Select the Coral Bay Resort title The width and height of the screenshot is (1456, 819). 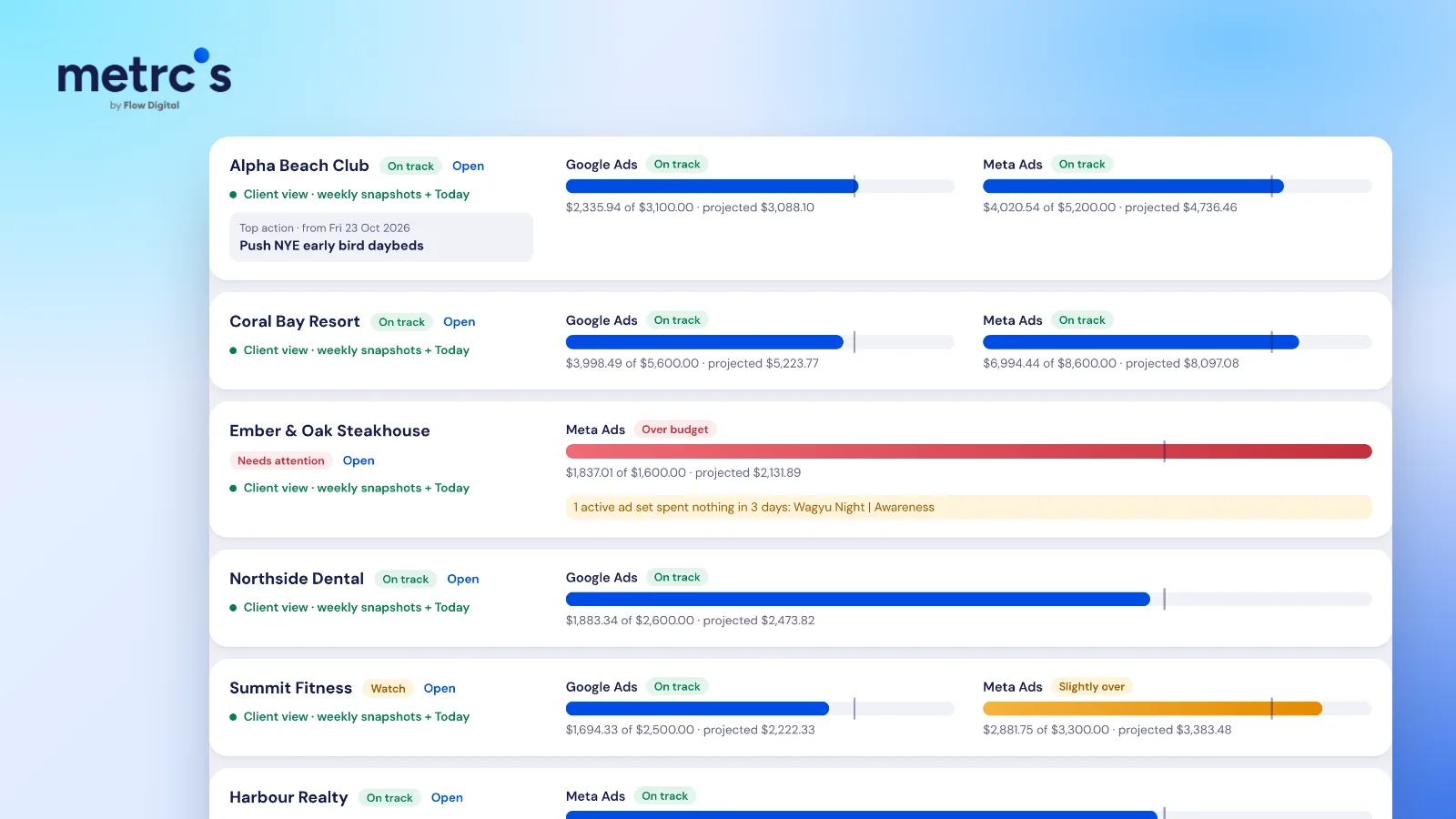(x=295, y=322)
